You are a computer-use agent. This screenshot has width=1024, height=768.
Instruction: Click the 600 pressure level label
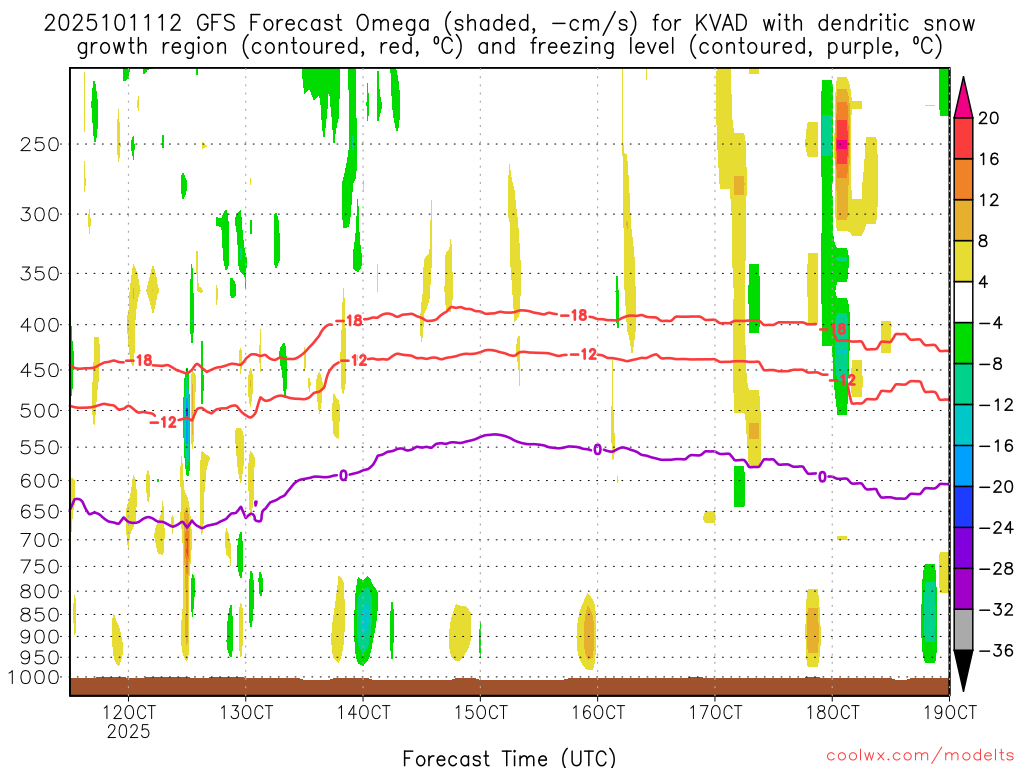[40, 481]
